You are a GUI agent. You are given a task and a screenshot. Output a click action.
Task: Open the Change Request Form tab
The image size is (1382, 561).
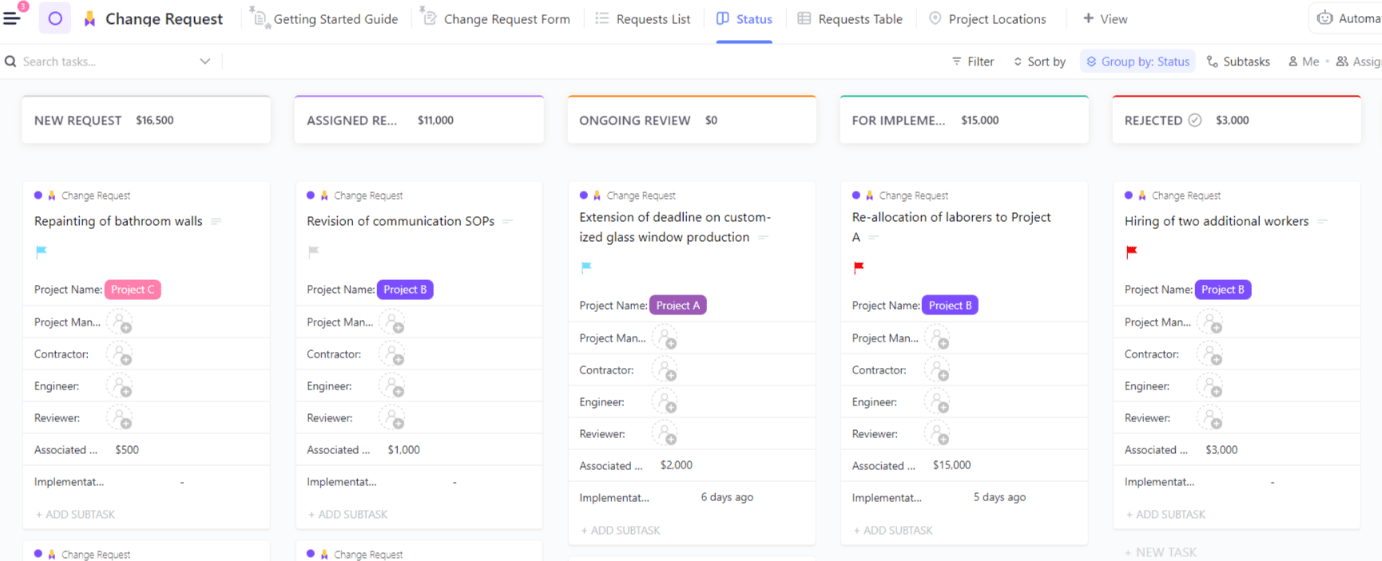pyautogui.click(x=496, y=19)
